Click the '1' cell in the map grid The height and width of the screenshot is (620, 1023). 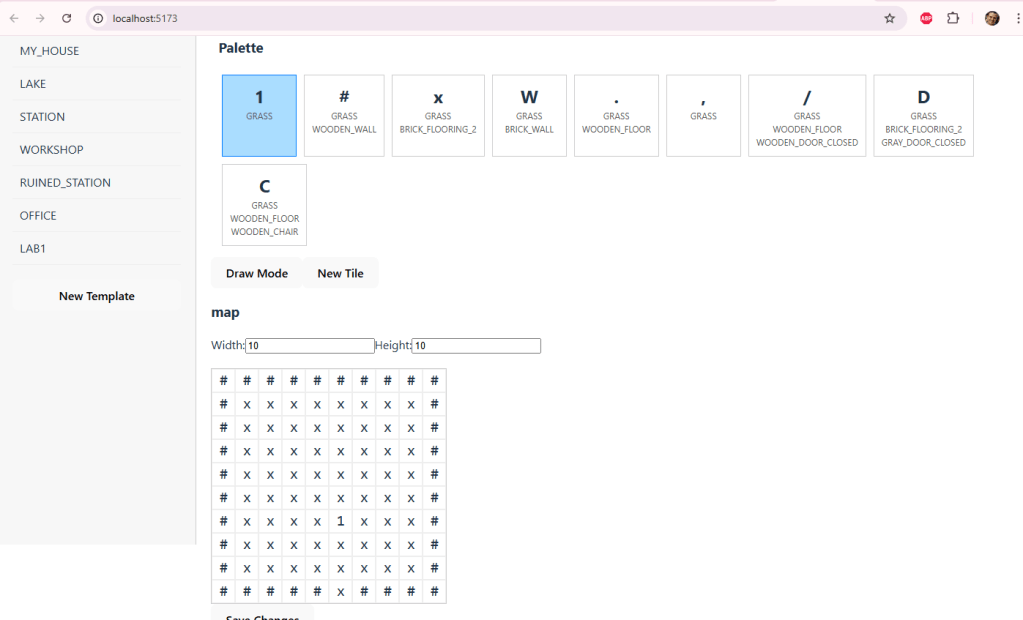pyautogui.click(x=340, y=521)
